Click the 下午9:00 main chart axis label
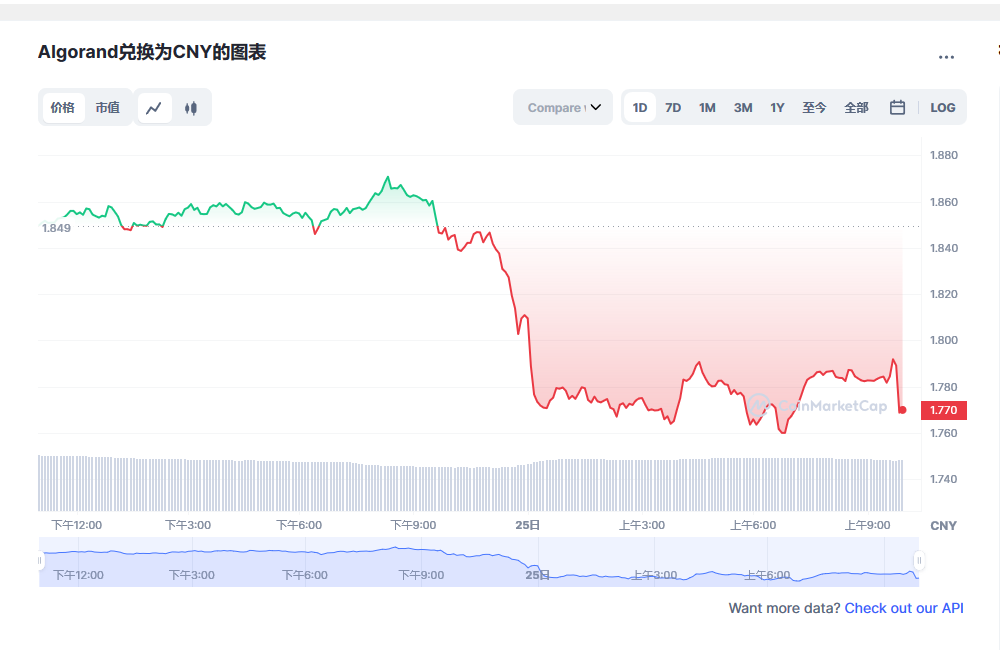The image size is (1000, 650). 413,525
